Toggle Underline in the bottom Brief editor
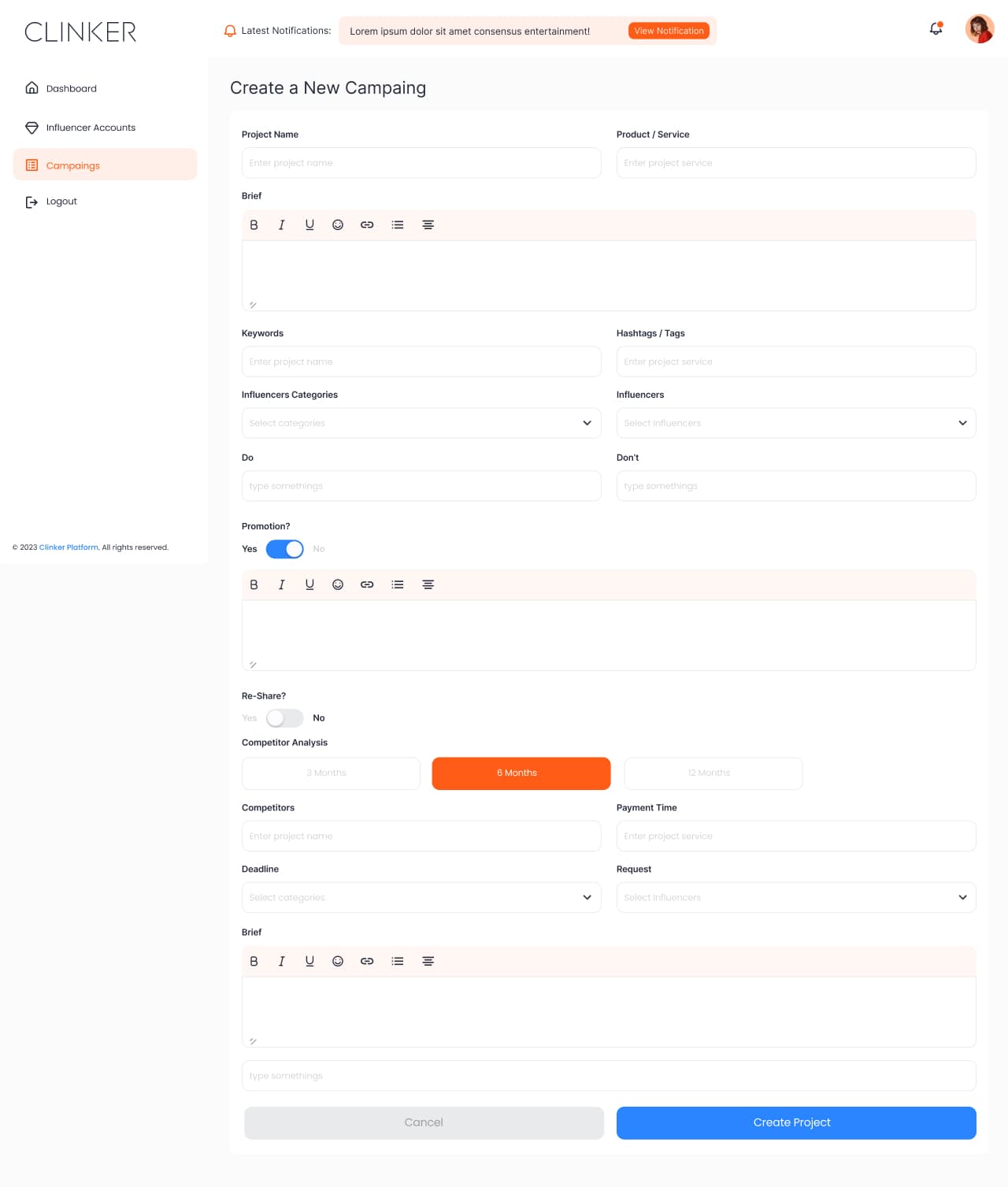Image resolution: width=1008 pixels, height=1187 pixels. 309,961
